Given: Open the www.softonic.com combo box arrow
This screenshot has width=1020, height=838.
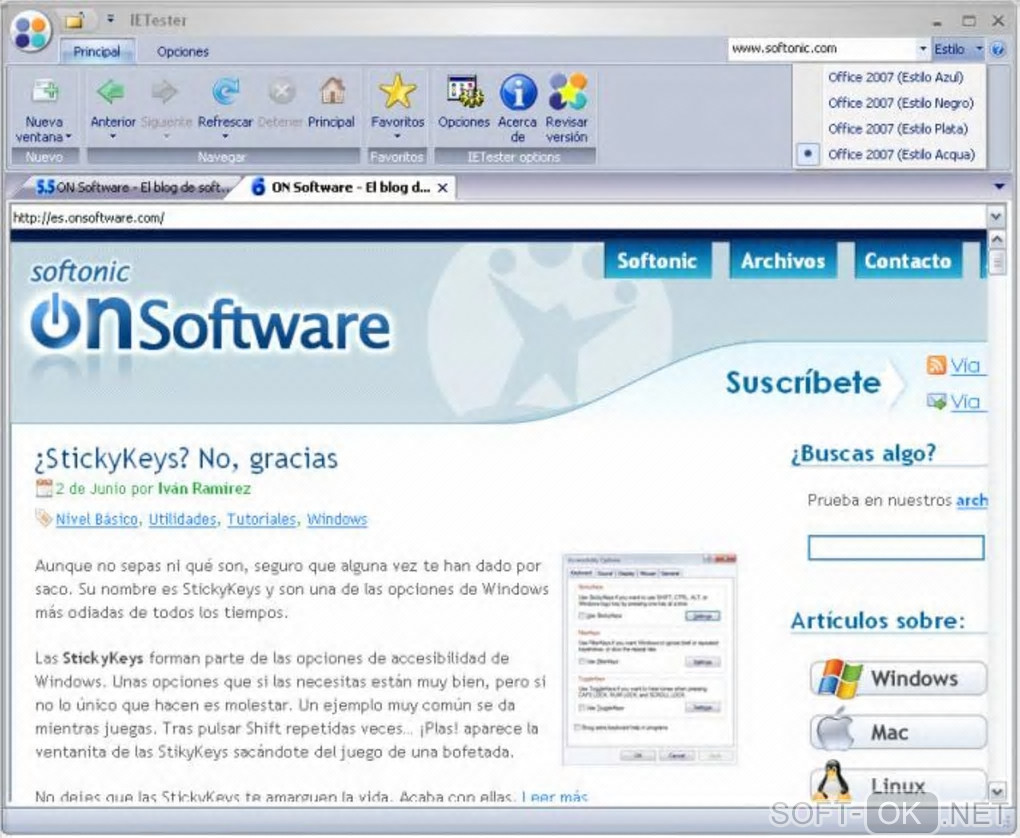Looking at the screenshot, I should pos(922,49).
